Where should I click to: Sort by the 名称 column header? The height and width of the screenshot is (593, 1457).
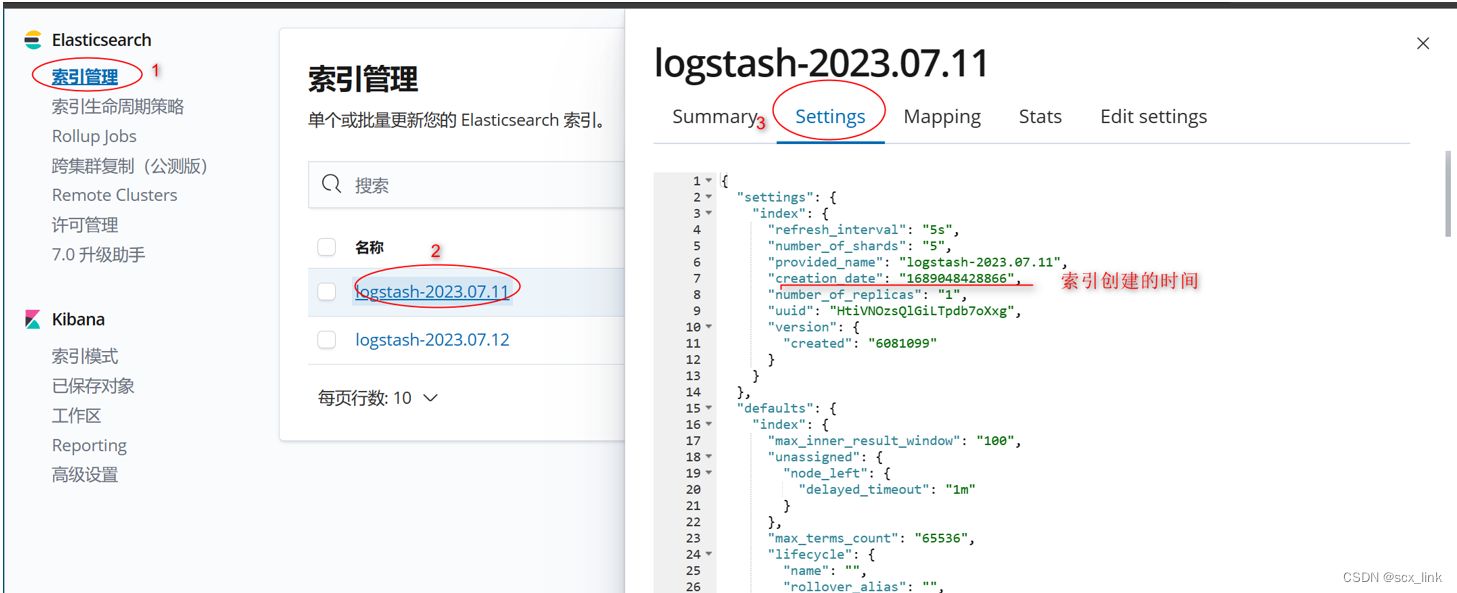369,247
